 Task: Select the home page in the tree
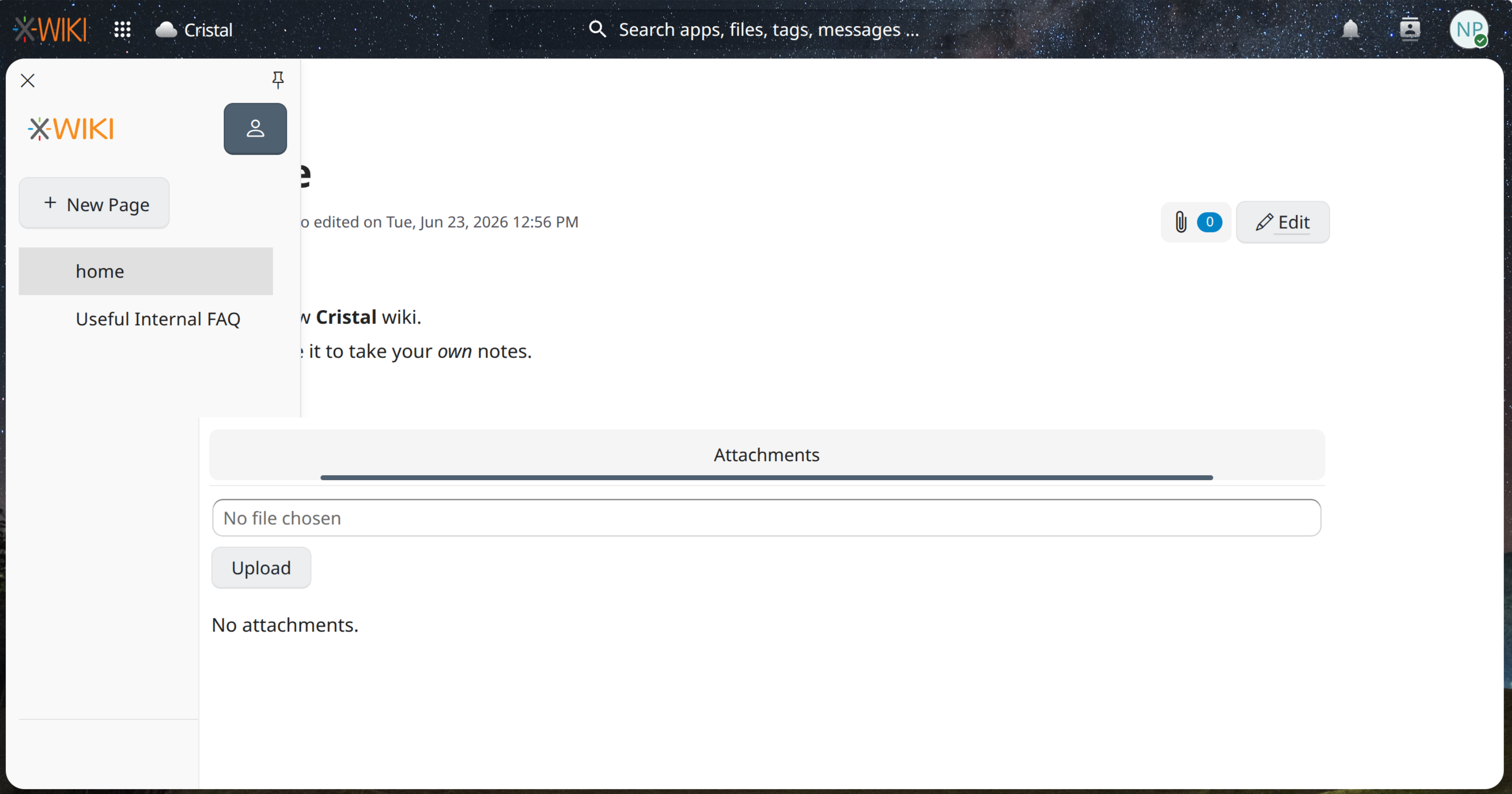click(x=145, y=271)
